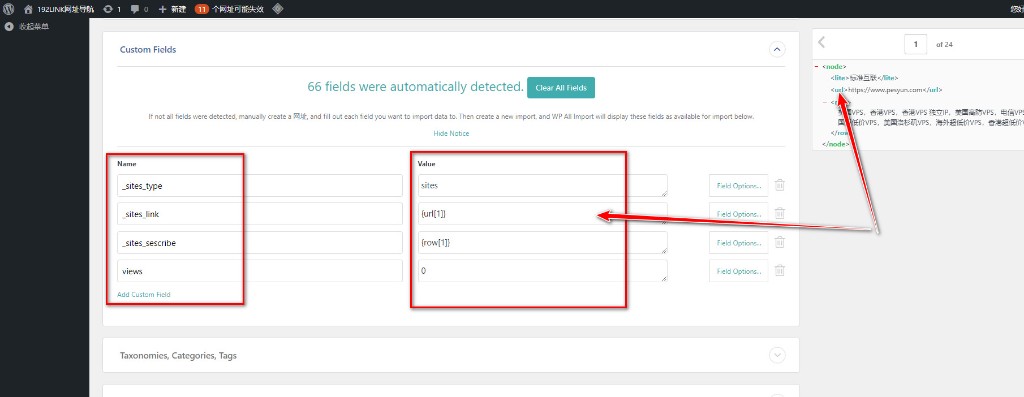This screenshot has height=397, width=1024.
Task: Click the Clear All Fields button
Action: tap(561, 87)
